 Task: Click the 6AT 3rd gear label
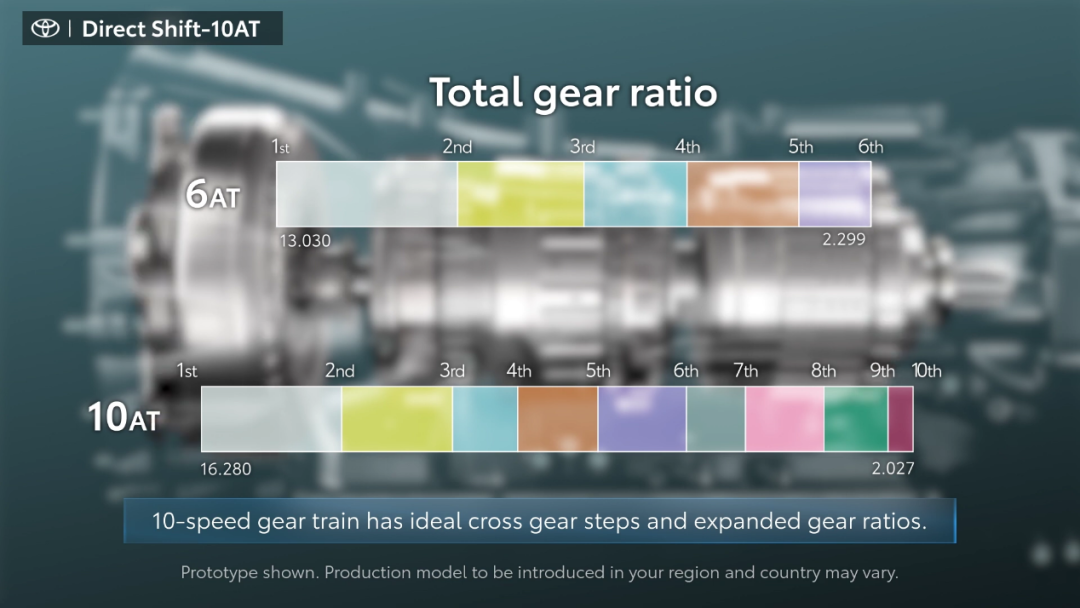[x=583, y=147]
